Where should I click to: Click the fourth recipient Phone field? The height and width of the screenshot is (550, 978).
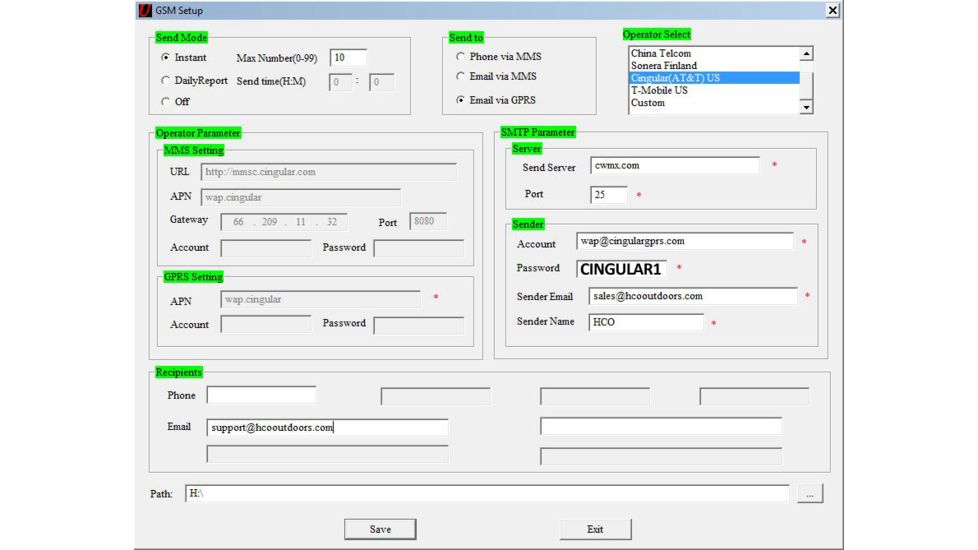click(x=754, y=397)
